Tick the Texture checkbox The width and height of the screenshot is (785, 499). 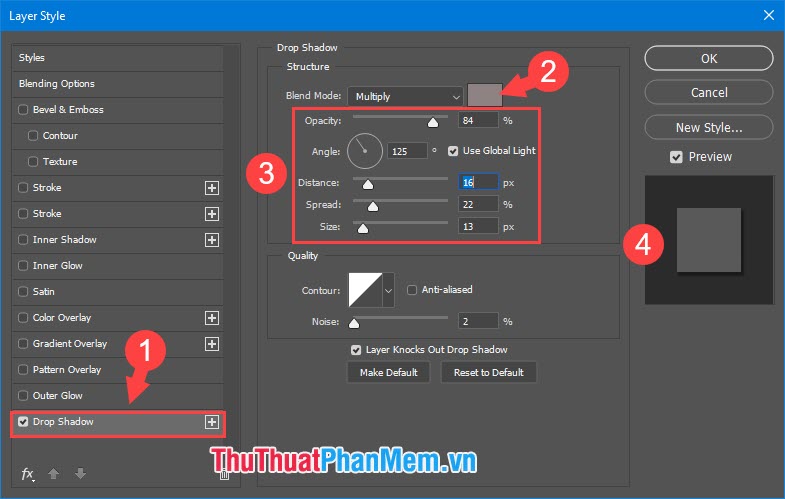tap(33, 162)
